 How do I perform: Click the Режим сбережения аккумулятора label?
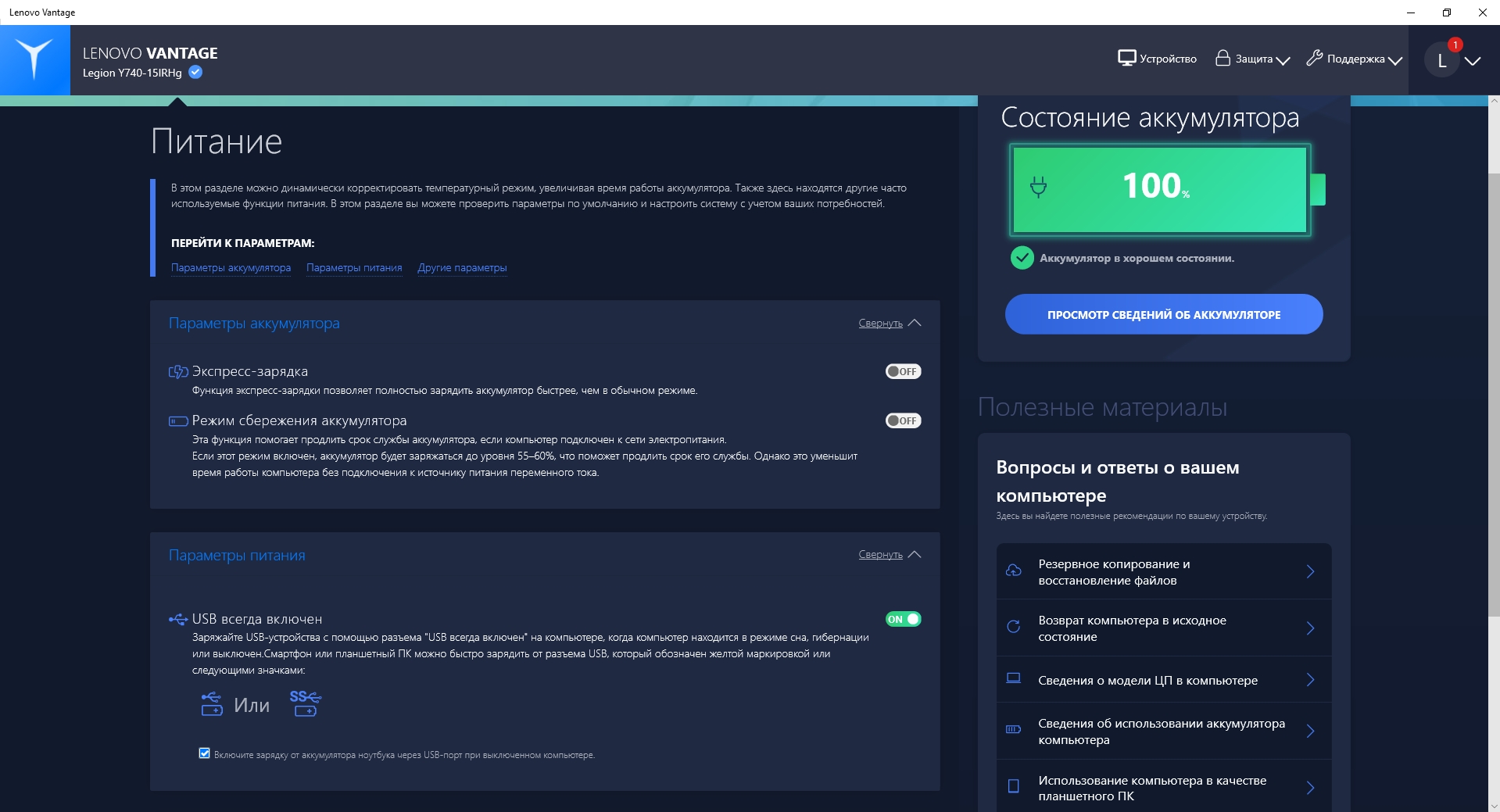coord(299,420)
